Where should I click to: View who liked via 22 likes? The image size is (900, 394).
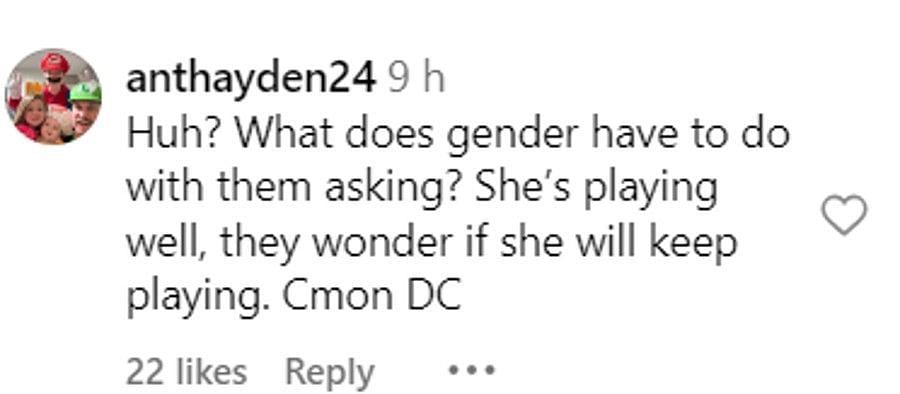187,372
